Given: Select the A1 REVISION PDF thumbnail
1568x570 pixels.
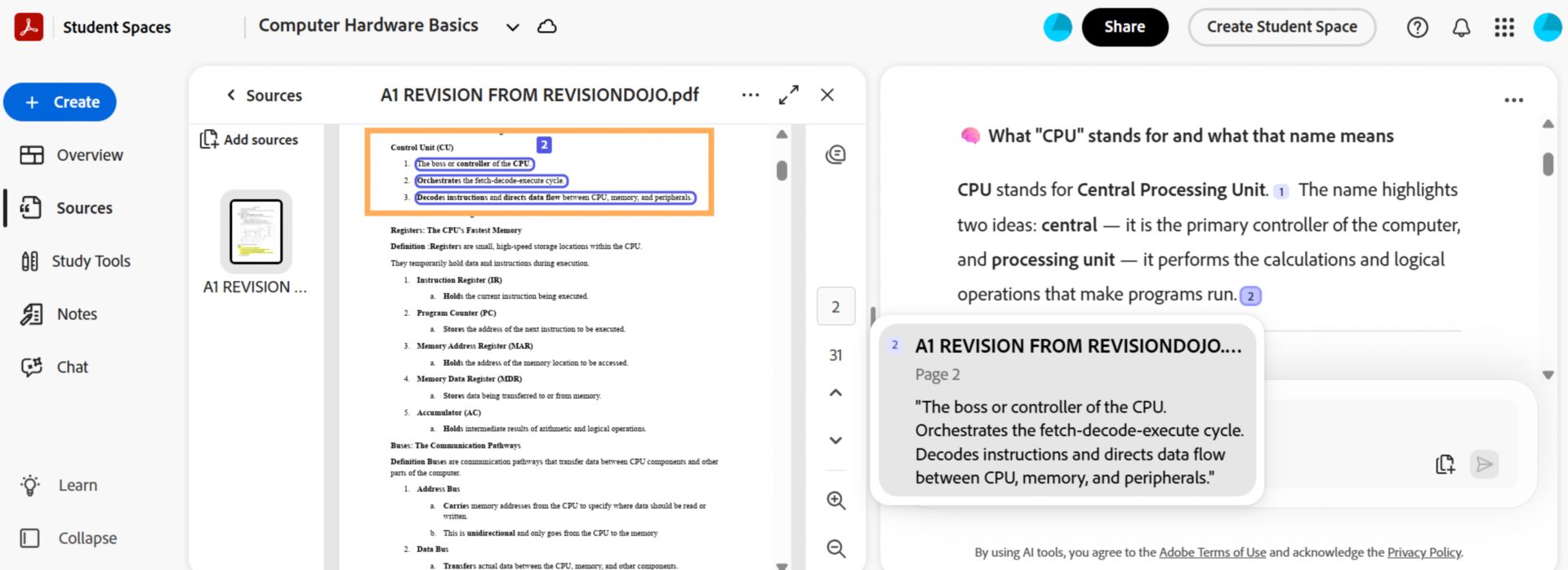Looking at the screenshot, I should [x=256, y=231].
